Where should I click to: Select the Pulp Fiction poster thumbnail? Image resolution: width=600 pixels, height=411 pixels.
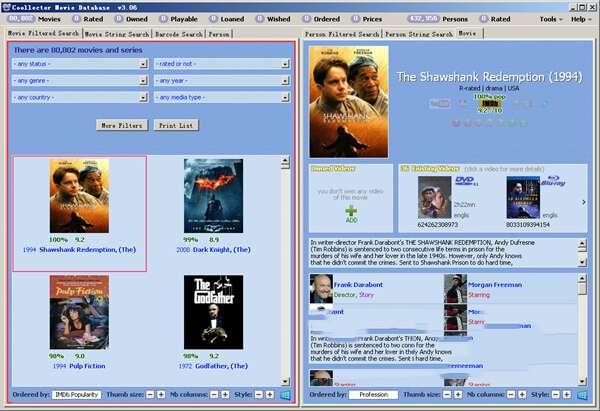[79, 312]
